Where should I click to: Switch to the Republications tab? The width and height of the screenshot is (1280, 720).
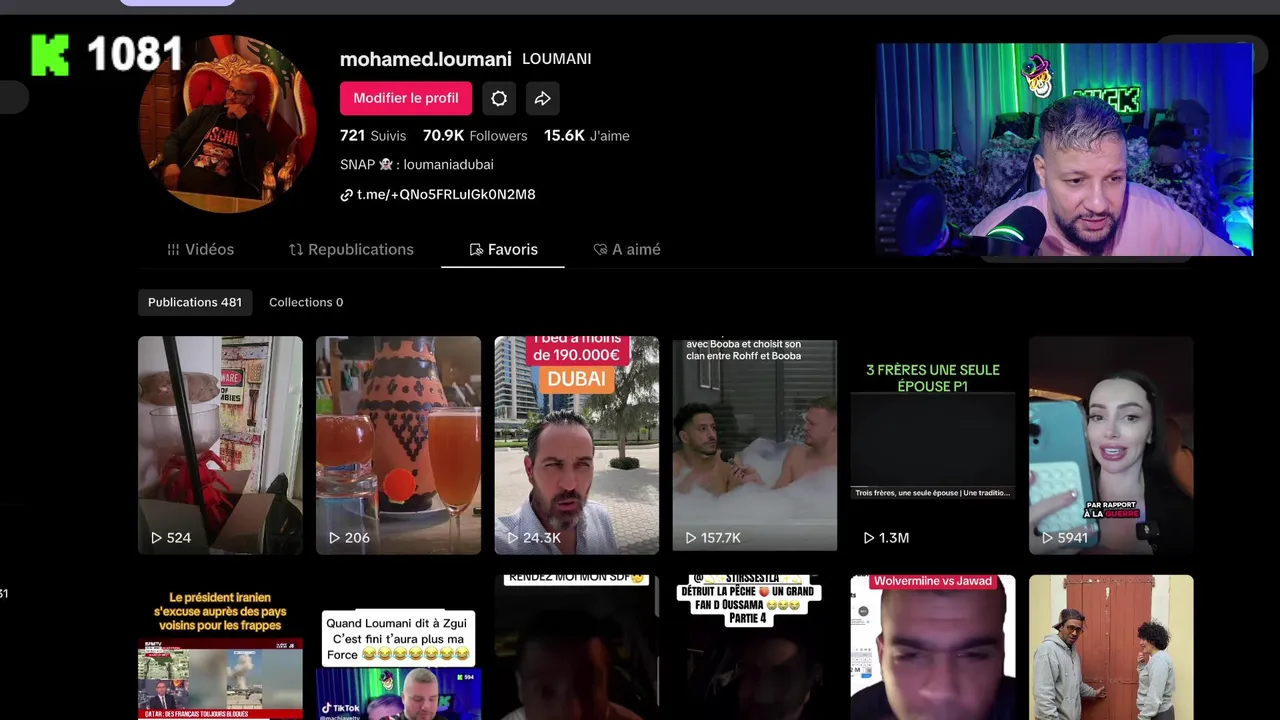(x=351, y=250)
